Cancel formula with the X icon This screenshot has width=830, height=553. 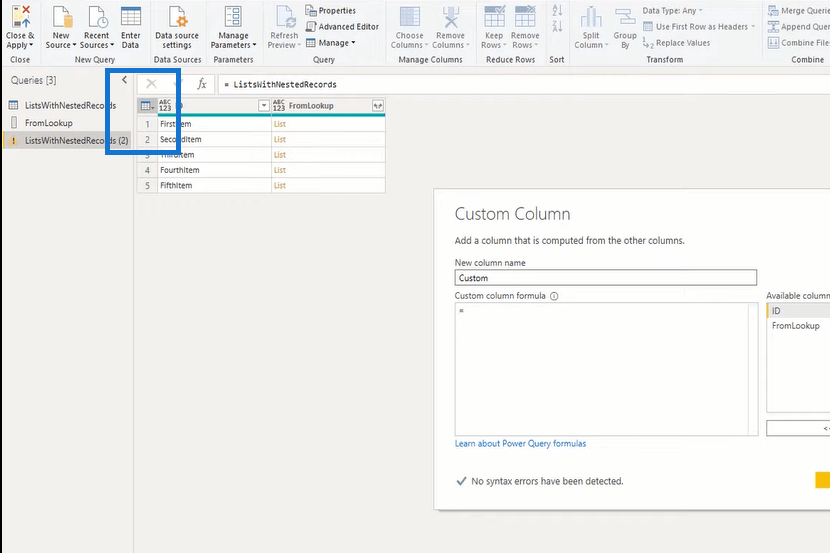pos(151,84)
